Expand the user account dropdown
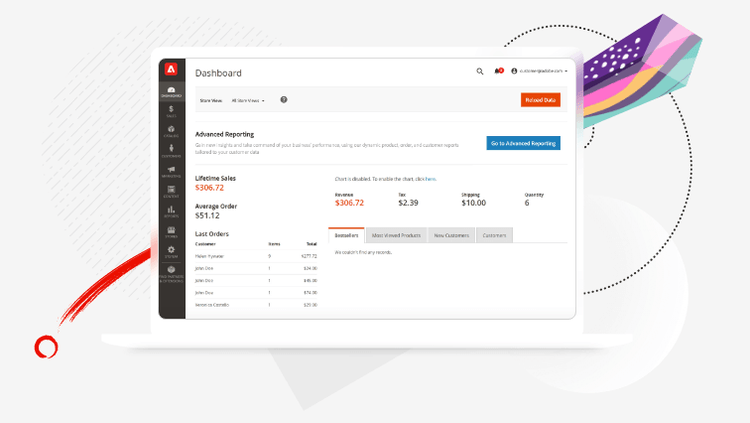This screenshot has height=423, width=750. click(x=540, y=71)
